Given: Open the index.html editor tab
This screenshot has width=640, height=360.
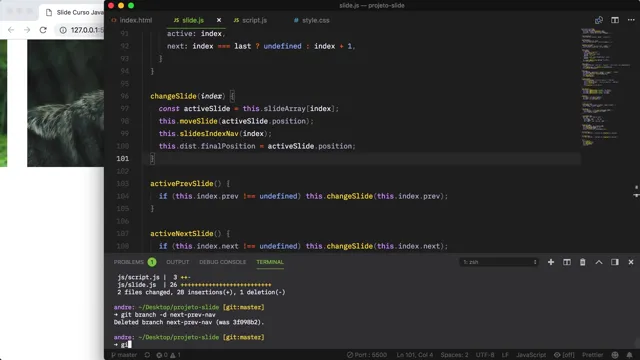Looking at the screenshot, I should point(131,20).
